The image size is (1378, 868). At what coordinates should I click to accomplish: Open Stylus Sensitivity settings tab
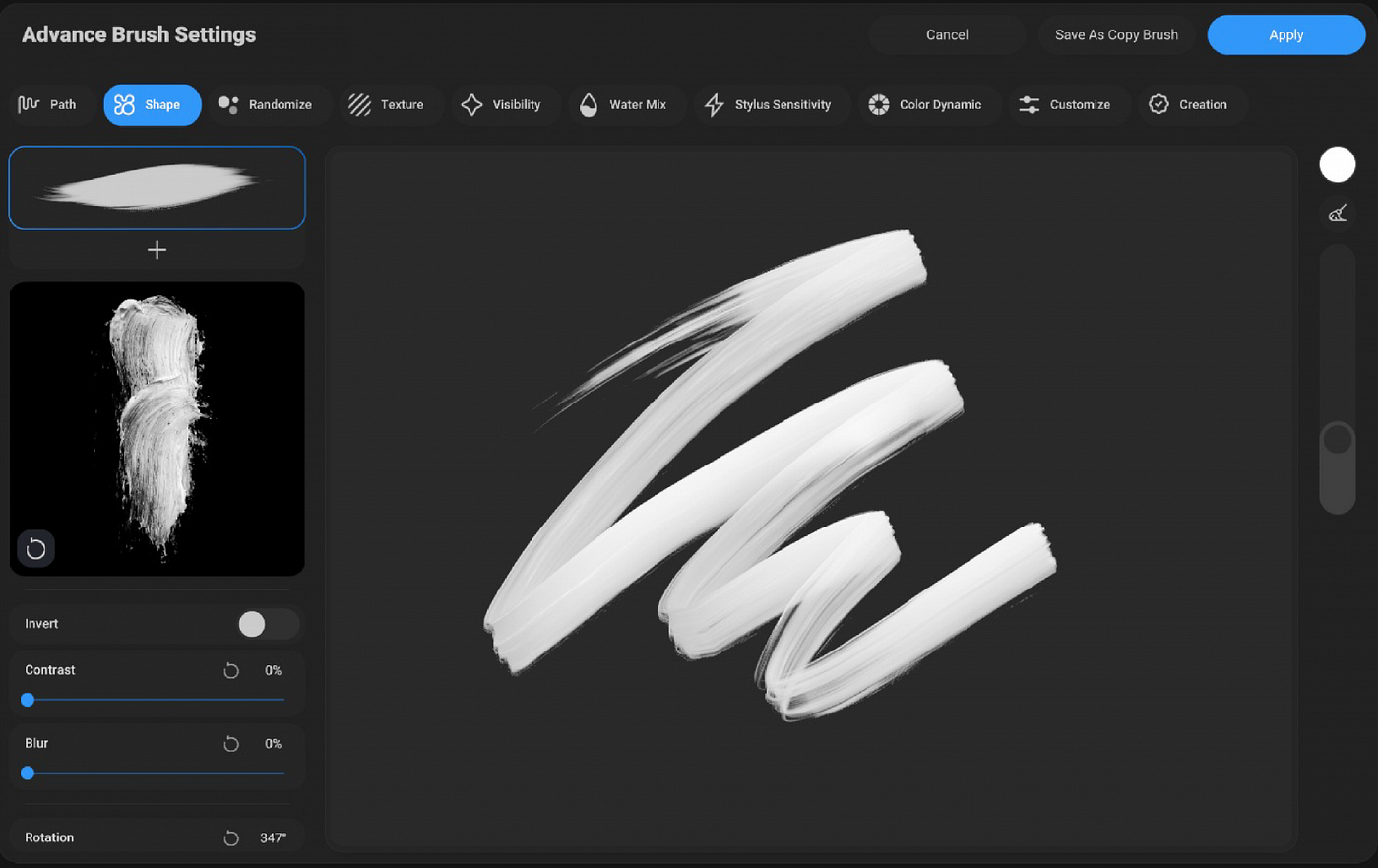coord(771,104)
